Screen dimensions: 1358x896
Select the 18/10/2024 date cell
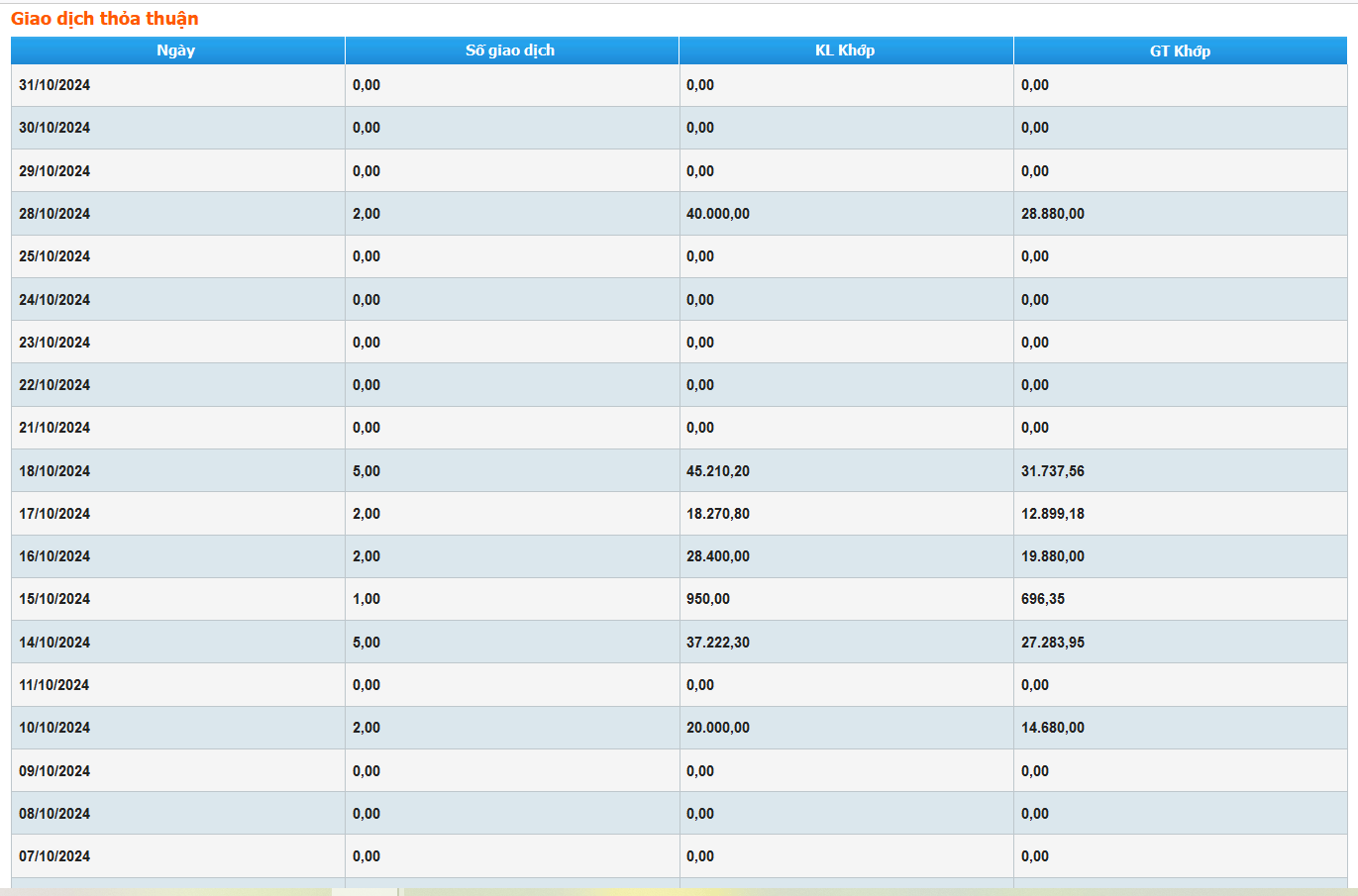(x=54, y=471)
